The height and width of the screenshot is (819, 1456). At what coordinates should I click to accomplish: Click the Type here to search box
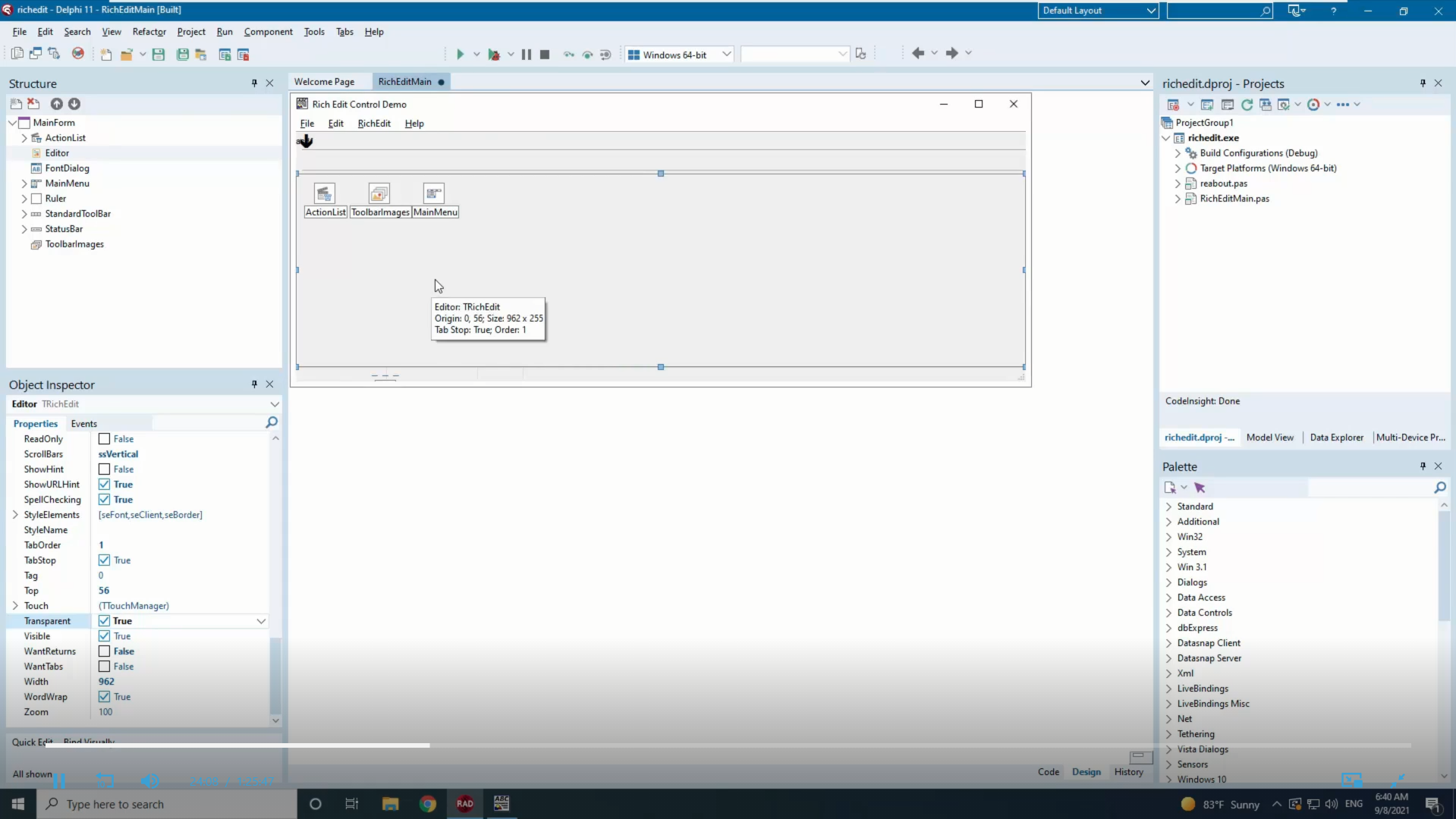[x=167, y=804]
